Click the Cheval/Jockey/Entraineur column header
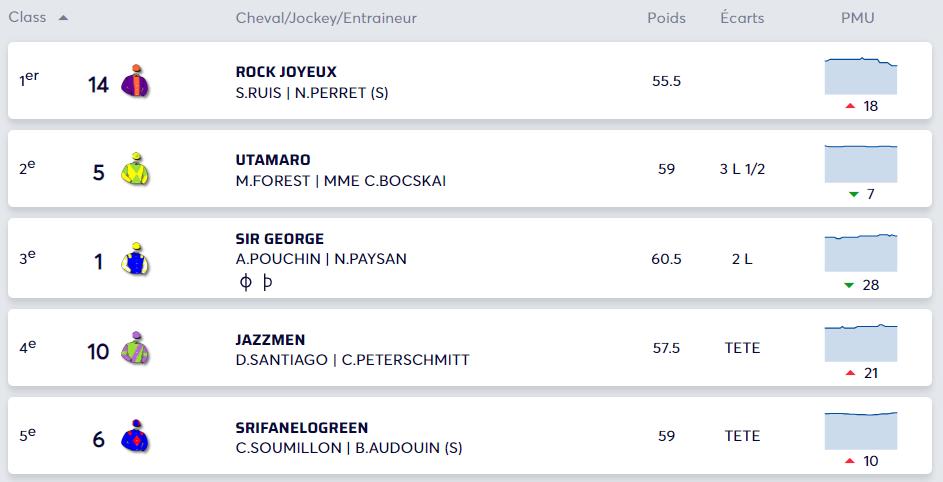 [326, 18]
